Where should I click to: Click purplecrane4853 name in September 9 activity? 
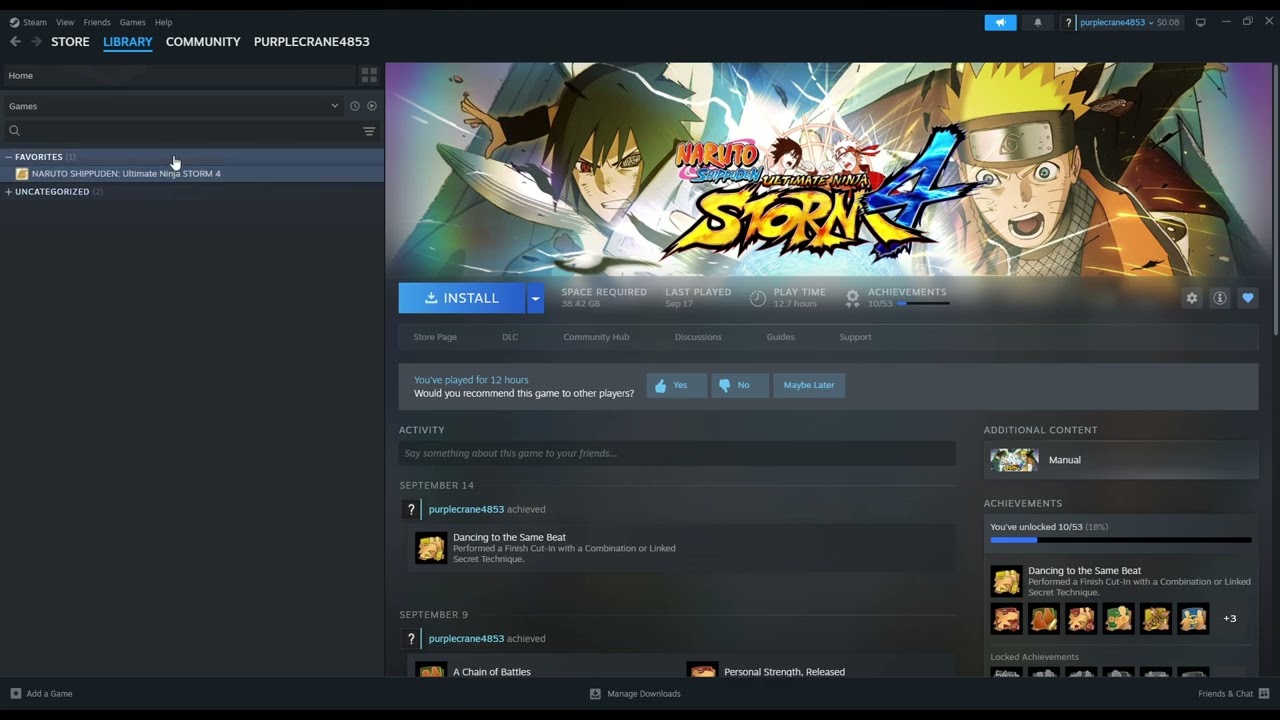coord(466,639)
